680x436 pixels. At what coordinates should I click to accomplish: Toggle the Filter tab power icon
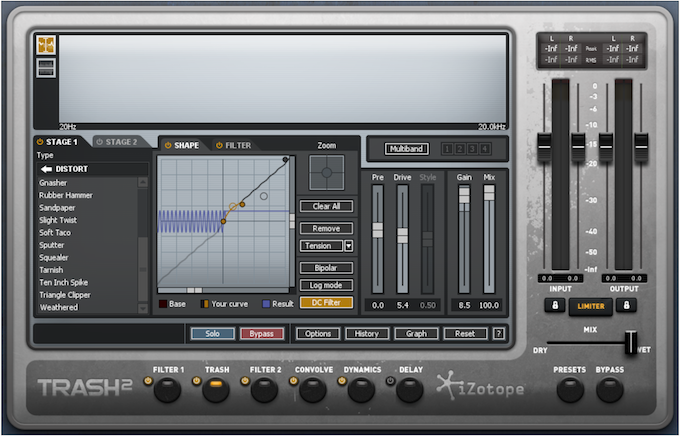(219, 145)
